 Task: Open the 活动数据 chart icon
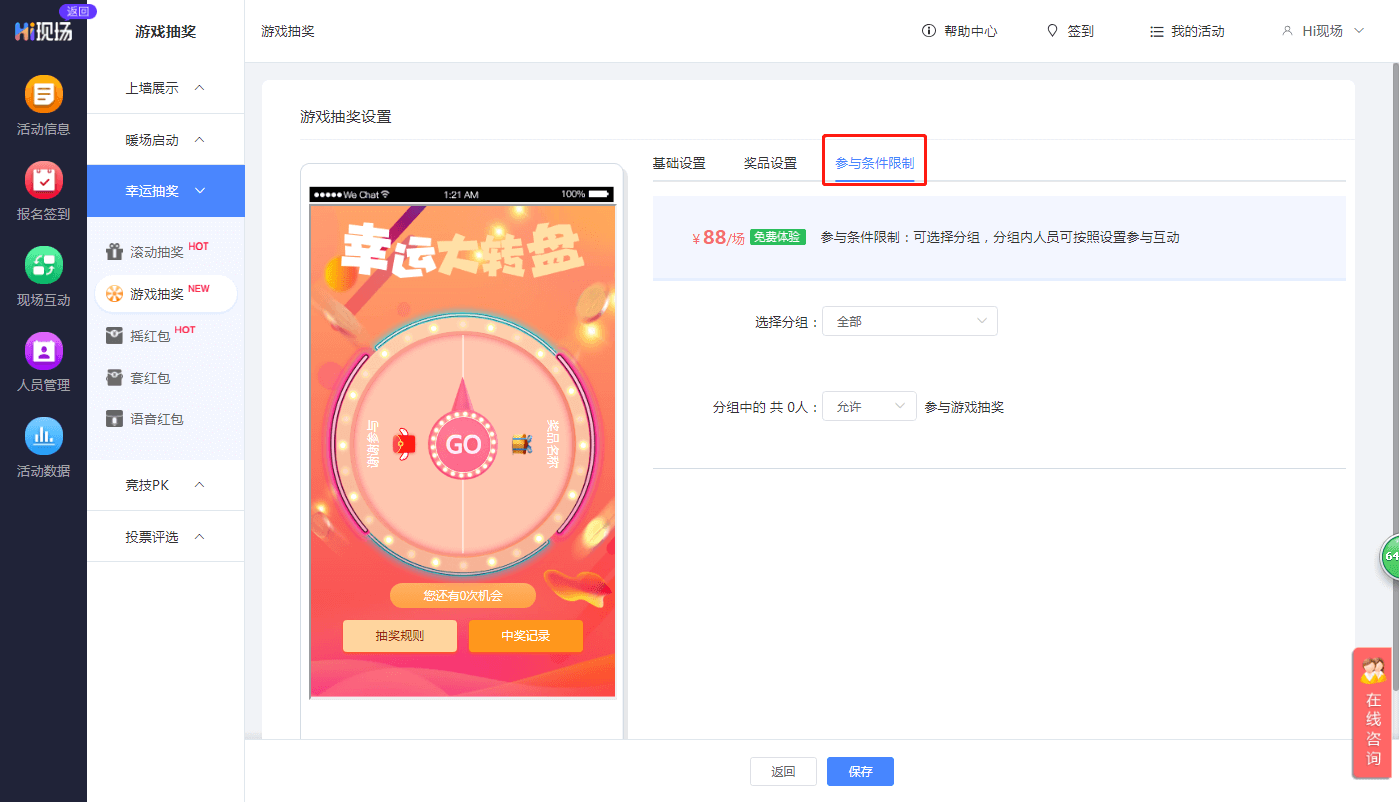pyautogui.click(x=43, y=437)
